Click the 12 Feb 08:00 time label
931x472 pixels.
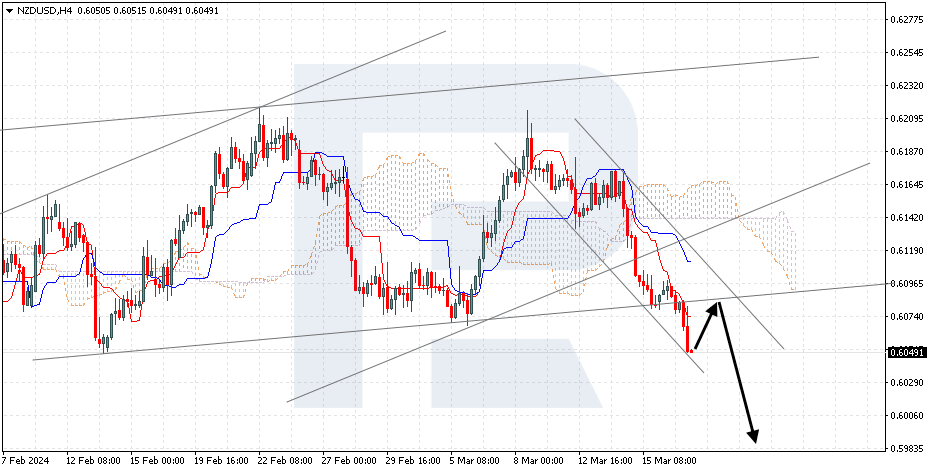(x=93, y=460)
